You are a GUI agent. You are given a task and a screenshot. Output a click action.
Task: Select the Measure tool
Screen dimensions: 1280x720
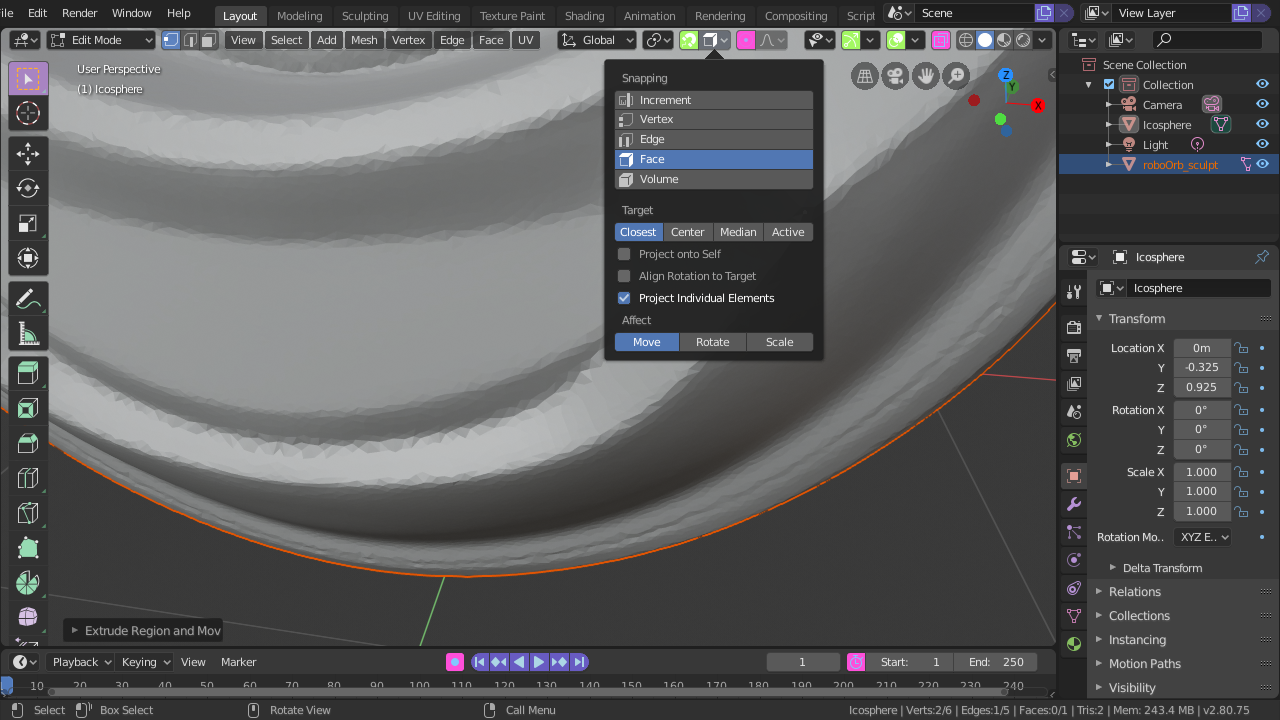coord(28,333)
